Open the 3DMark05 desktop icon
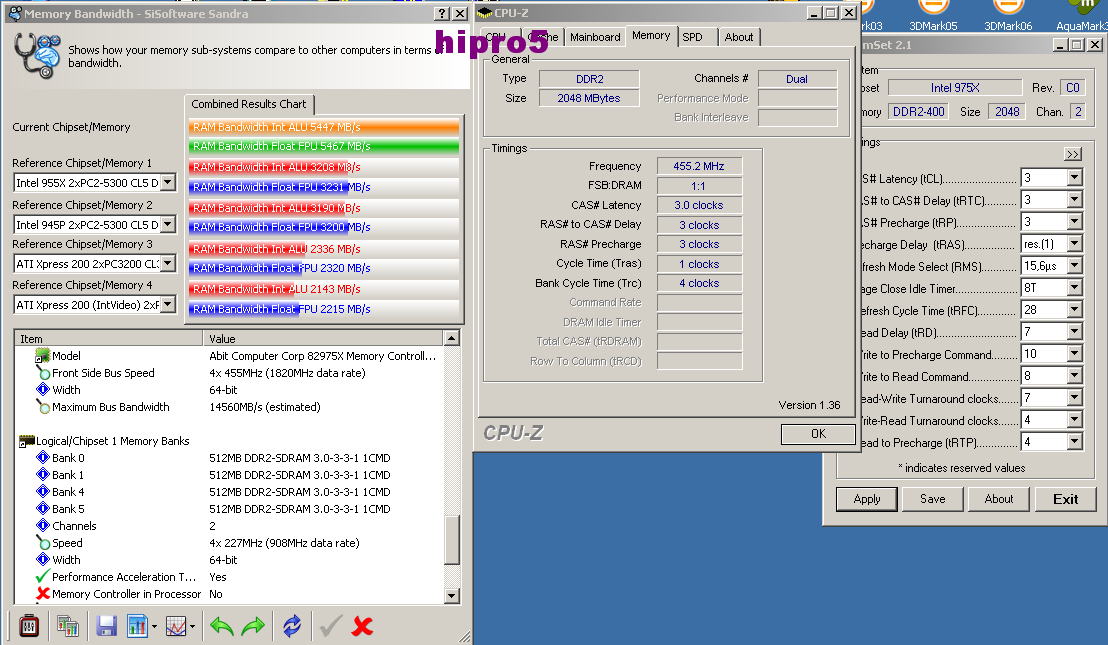The height and width of the screenshot is (645, 1108). tap(933, 16)
